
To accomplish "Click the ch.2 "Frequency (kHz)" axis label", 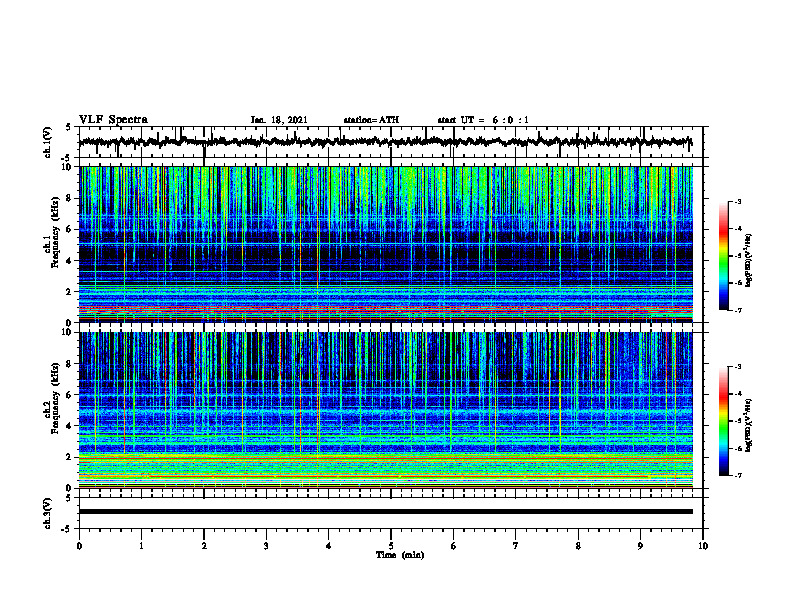I will tap(55, 398).
